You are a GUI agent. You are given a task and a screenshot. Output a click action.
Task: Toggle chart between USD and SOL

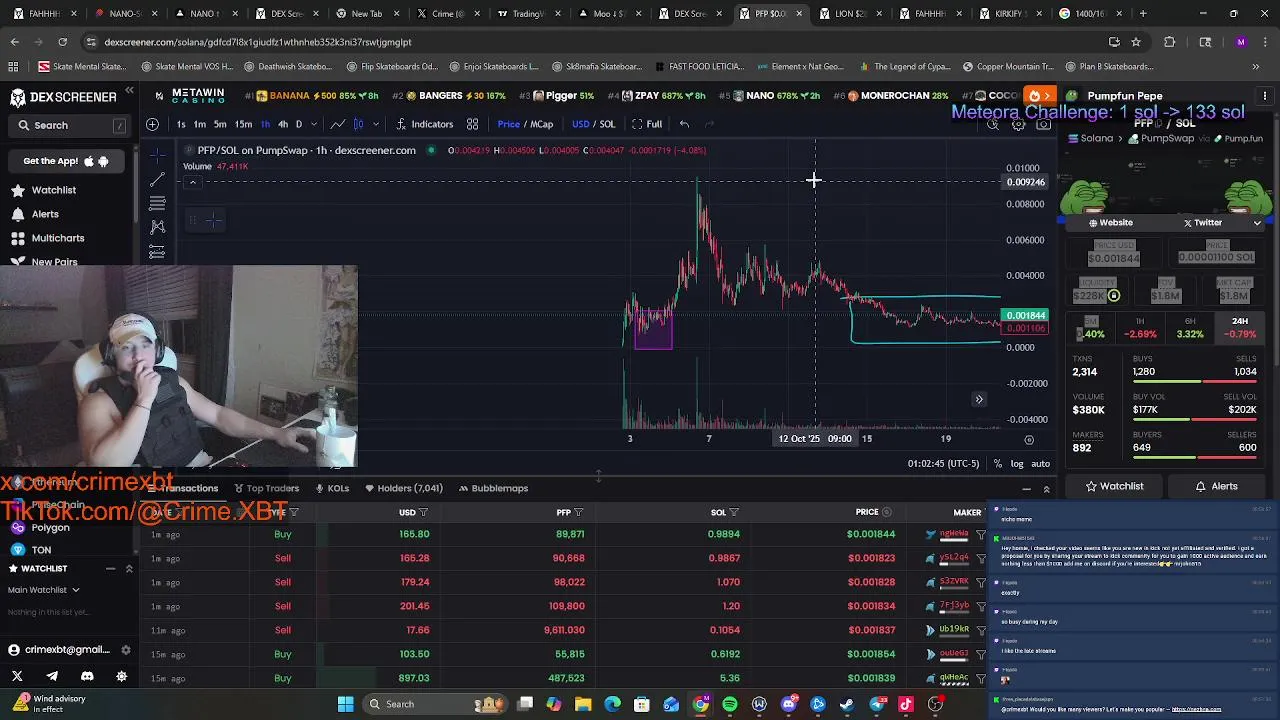pos(593,124)
